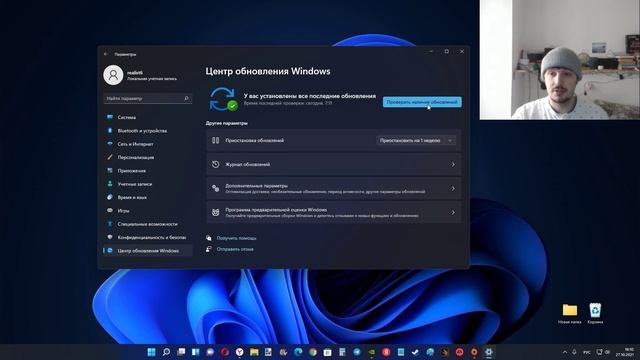
Task: Open the taskbar clock and date
Action: (x=625, y=352)
